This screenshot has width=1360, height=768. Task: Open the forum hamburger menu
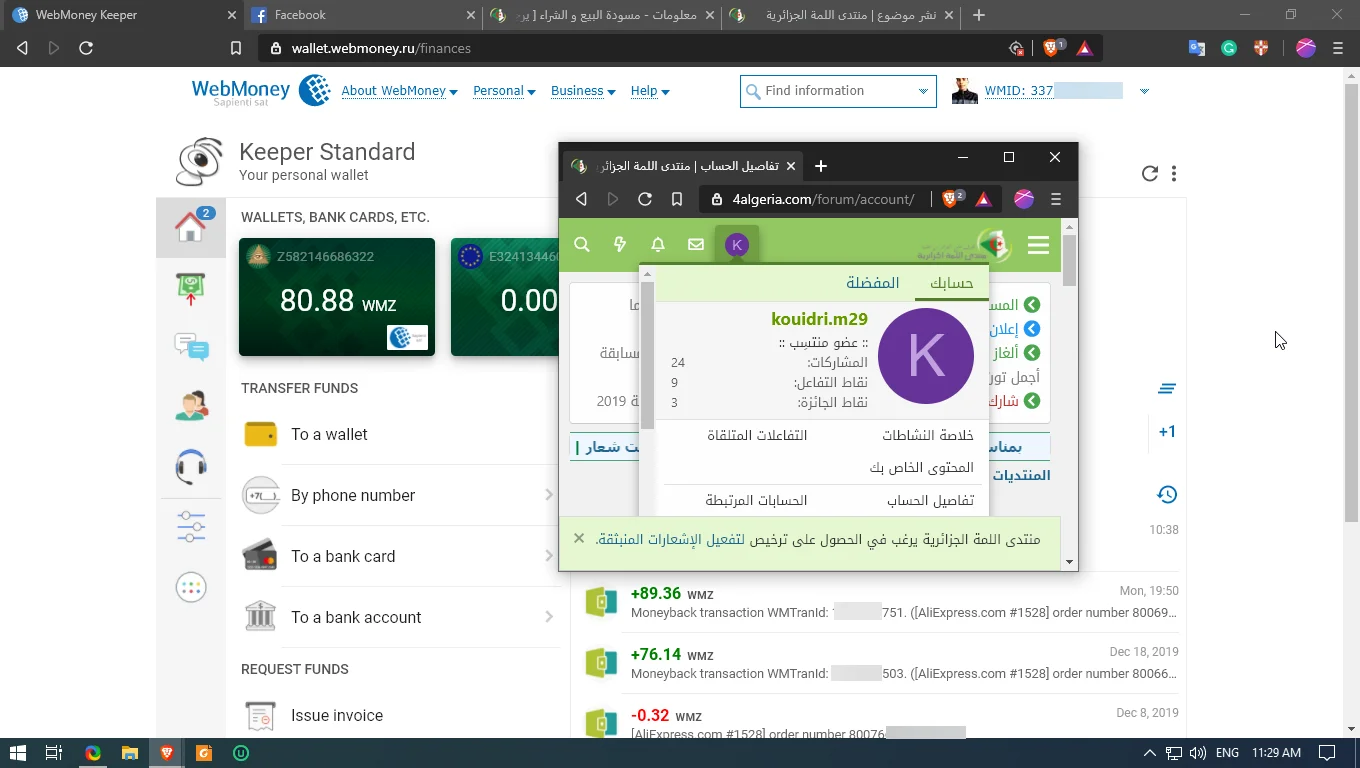click(x=1038, y=245)
